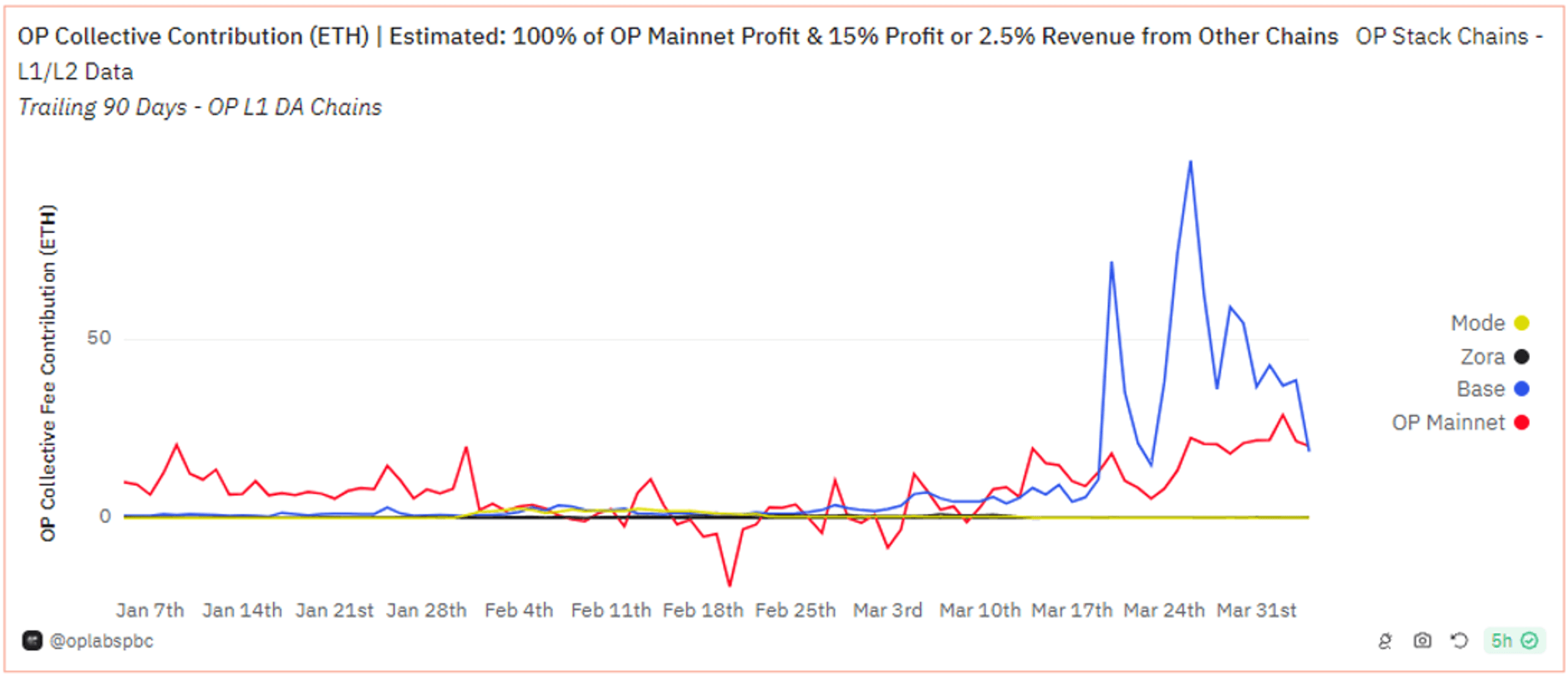The width and height of the screenshot is (1568, 679).
Task: Click the Mar 10th axis label
Action: [x=980, y=610]
